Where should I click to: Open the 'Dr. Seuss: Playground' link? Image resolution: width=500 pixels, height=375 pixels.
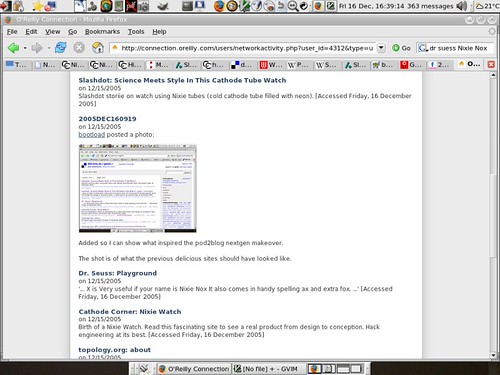(118, 273)
